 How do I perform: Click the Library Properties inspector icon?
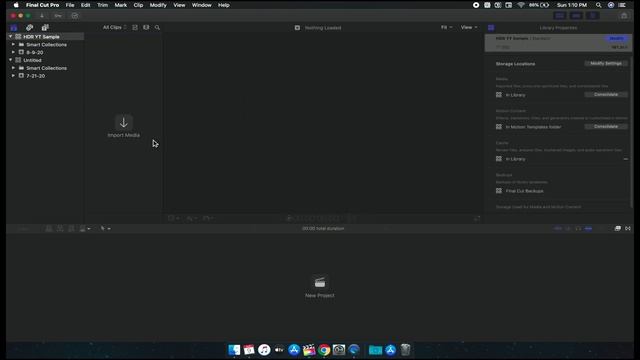491,28
